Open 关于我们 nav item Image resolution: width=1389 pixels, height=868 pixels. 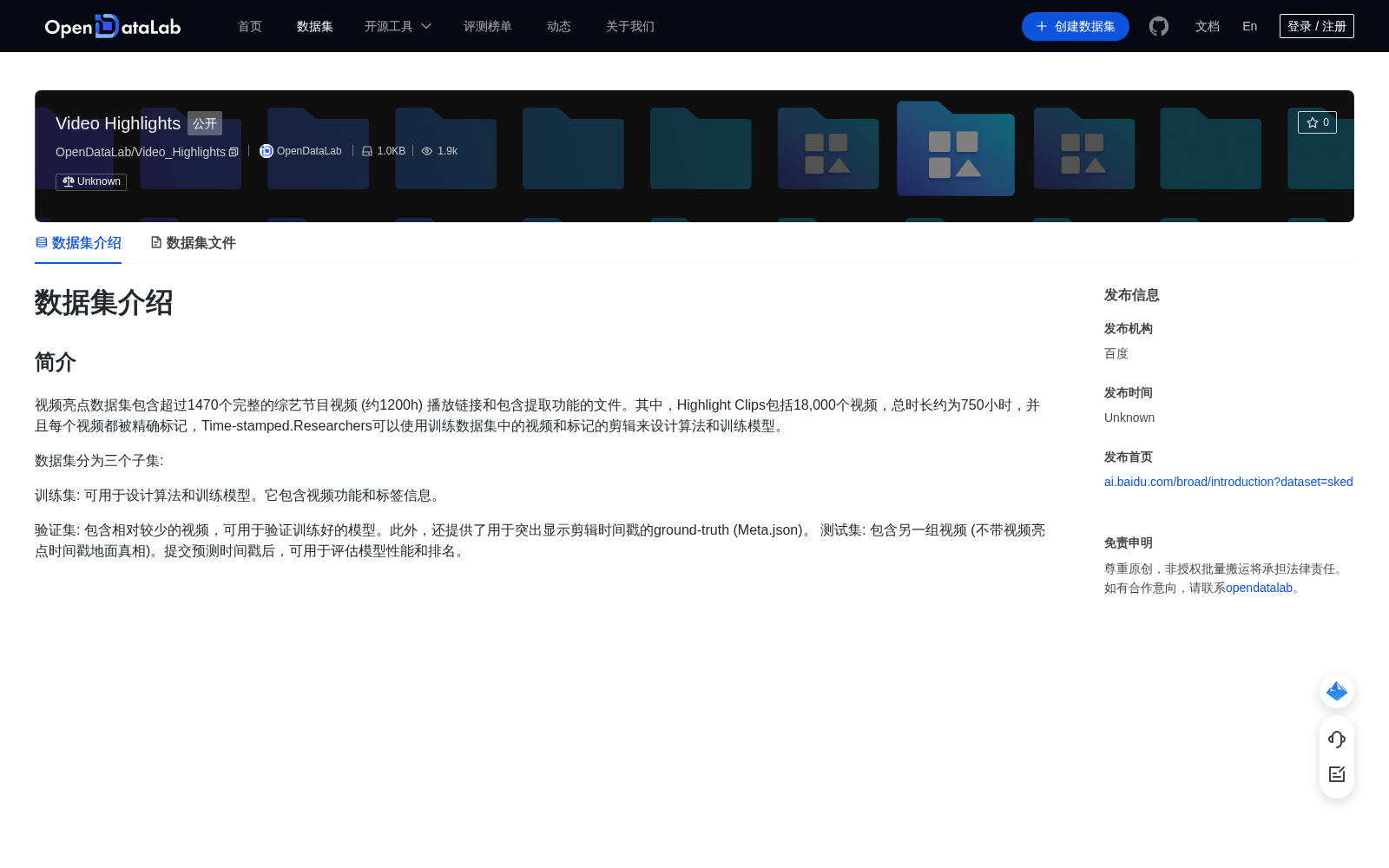tap(630, 26)
